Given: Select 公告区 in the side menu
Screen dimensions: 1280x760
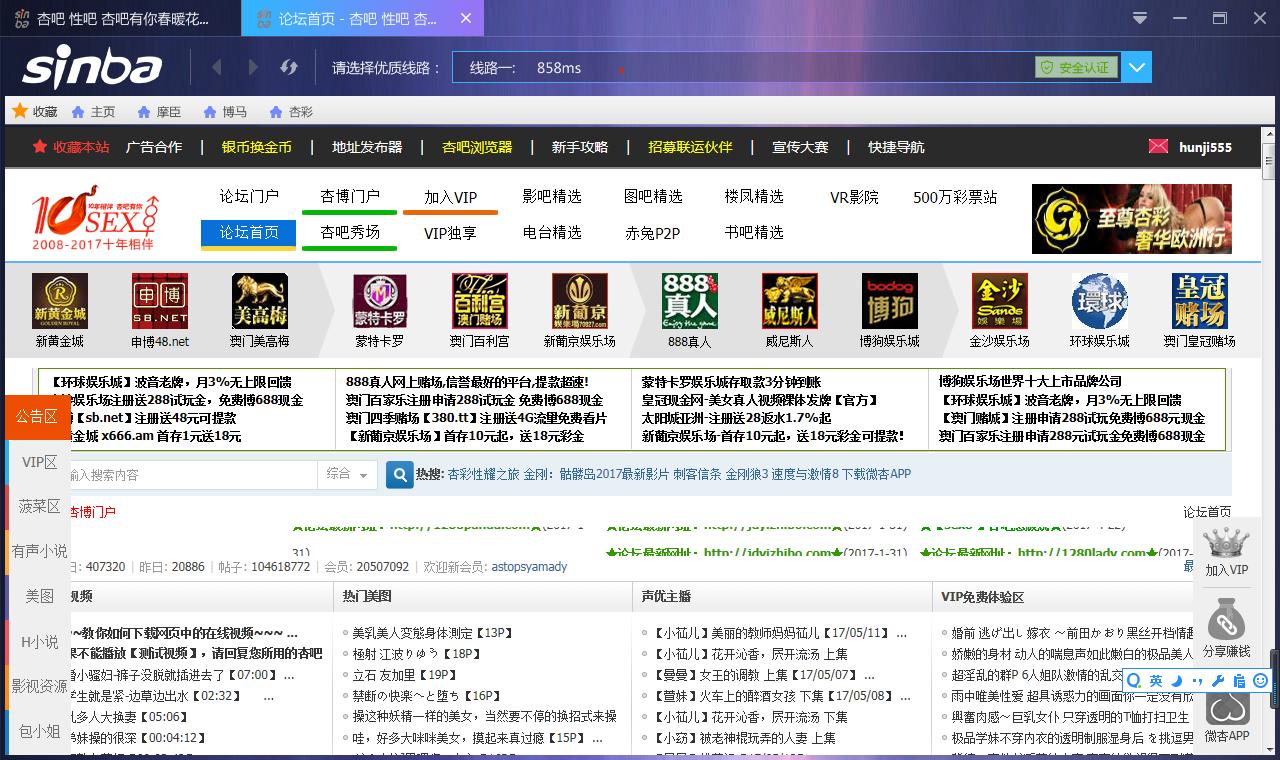Looking at the screenshot, I should pyautogui.click(x=37, y=417).
